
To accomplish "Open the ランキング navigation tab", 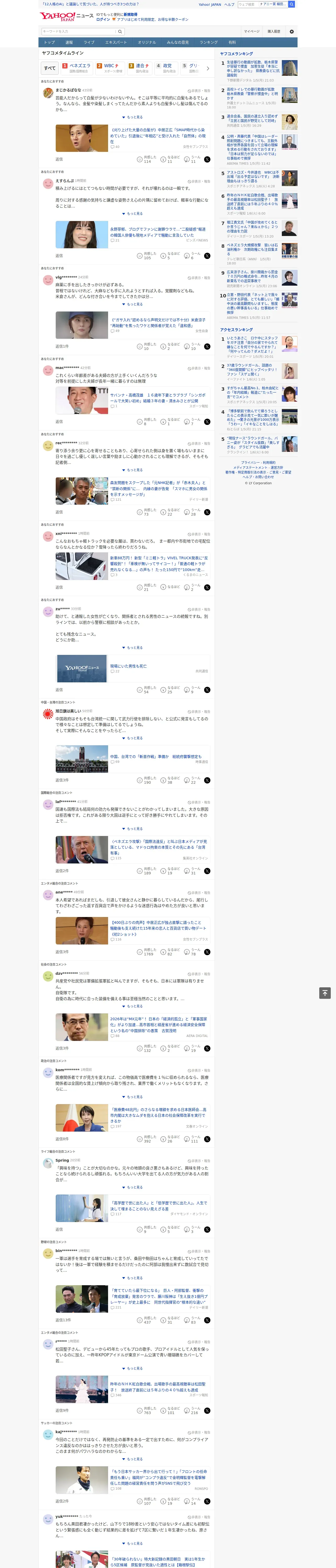I will [209, 43].
